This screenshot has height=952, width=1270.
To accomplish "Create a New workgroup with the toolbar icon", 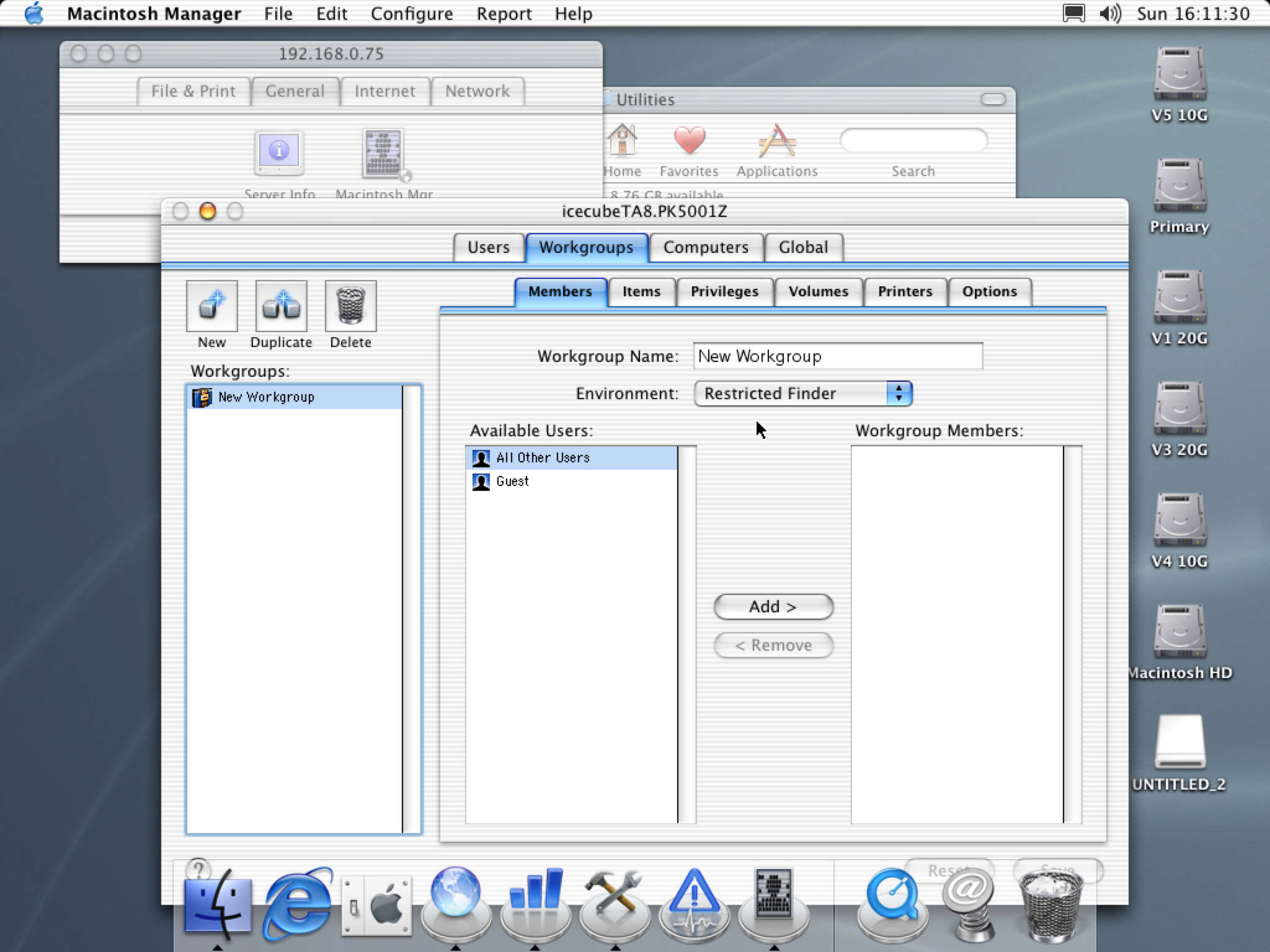I will point(211,306).
